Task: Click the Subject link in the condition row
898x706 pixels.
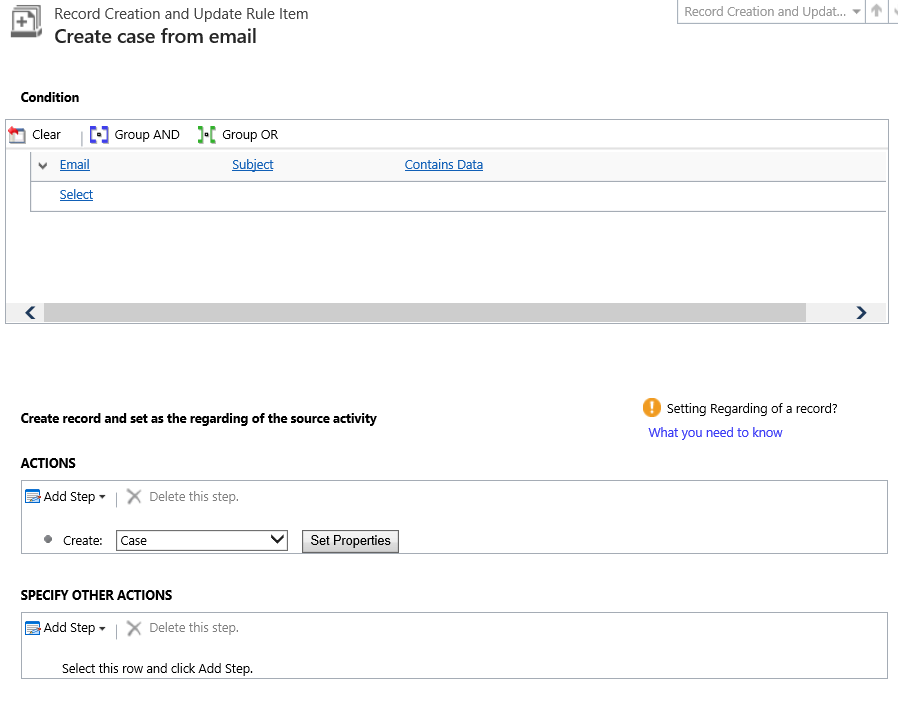Action: [252, 164]
